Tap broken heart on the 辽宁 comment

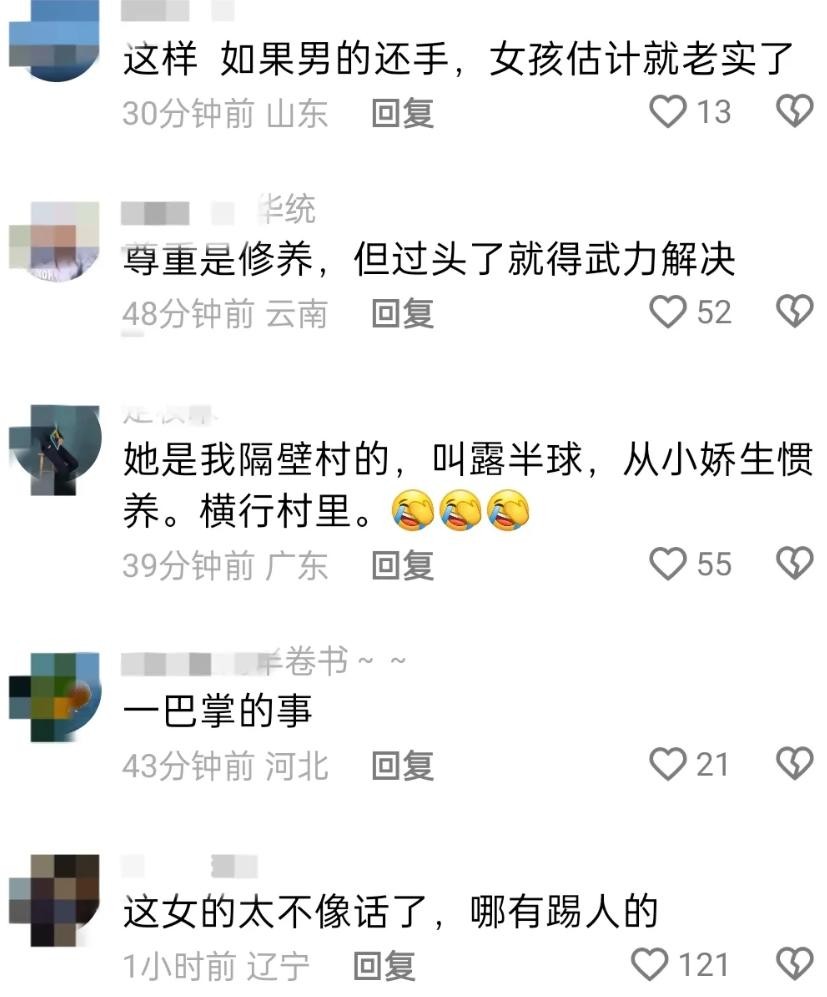pos(795,965)
